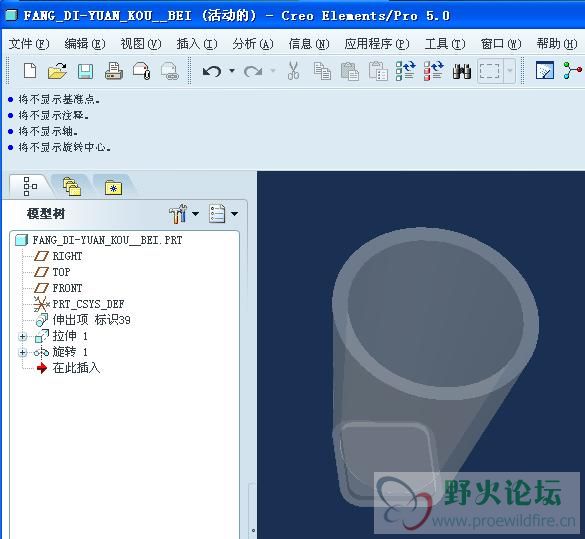Click the datum curve tool icon
The height and width of the screenshot is (539, 585).
573,70
